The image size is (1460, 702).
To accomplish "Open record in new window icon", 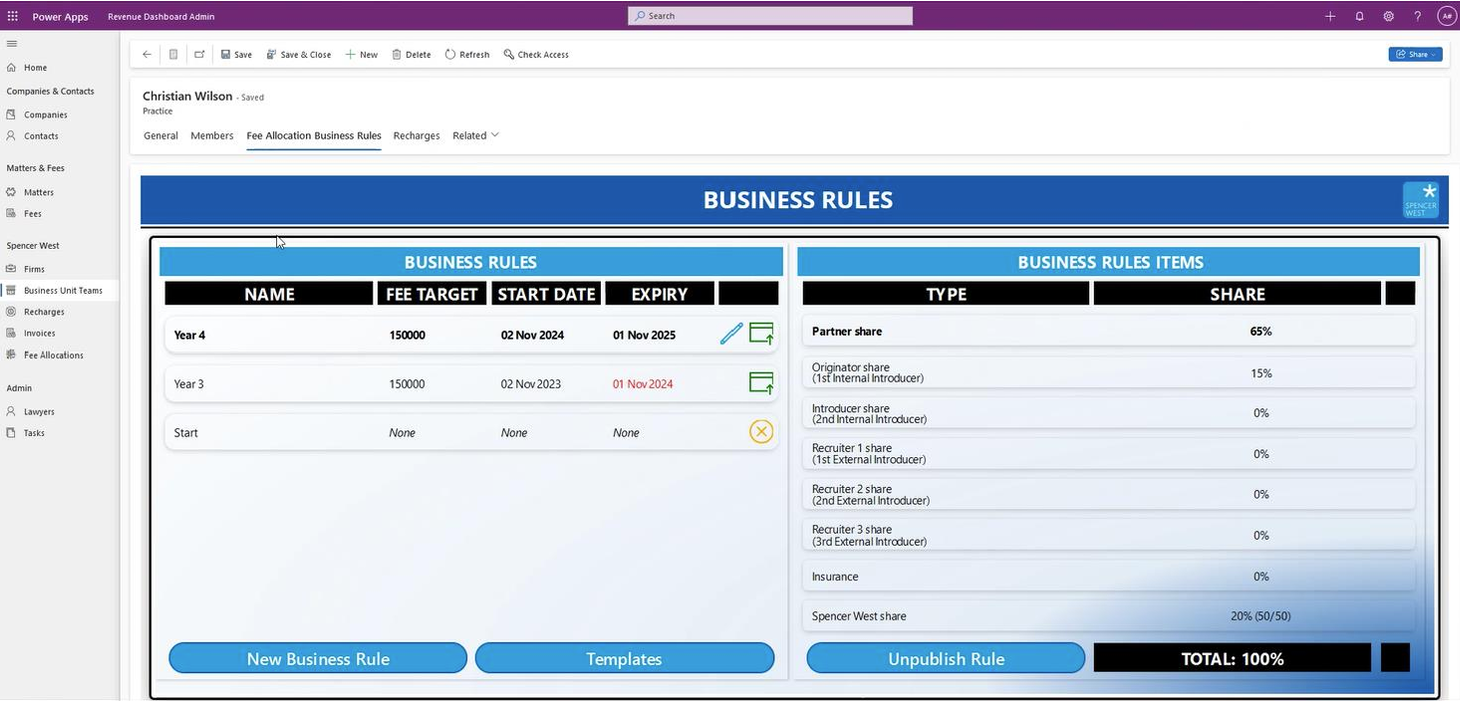I will point(199,54).
